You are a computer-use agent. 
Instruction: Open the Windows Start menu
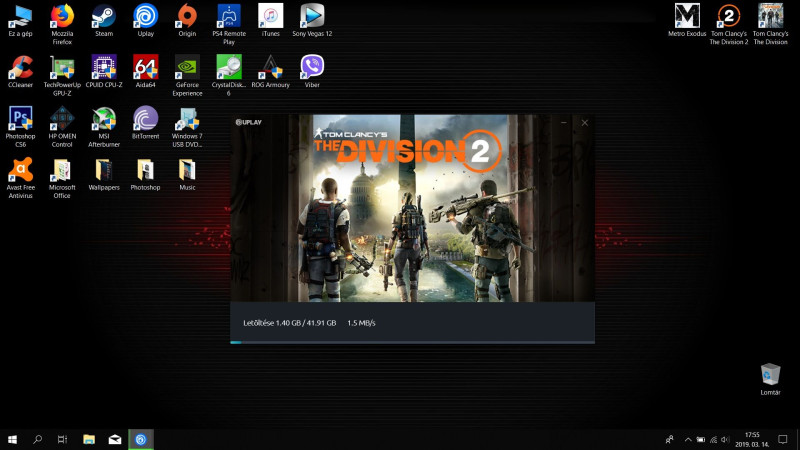[13, 439]
